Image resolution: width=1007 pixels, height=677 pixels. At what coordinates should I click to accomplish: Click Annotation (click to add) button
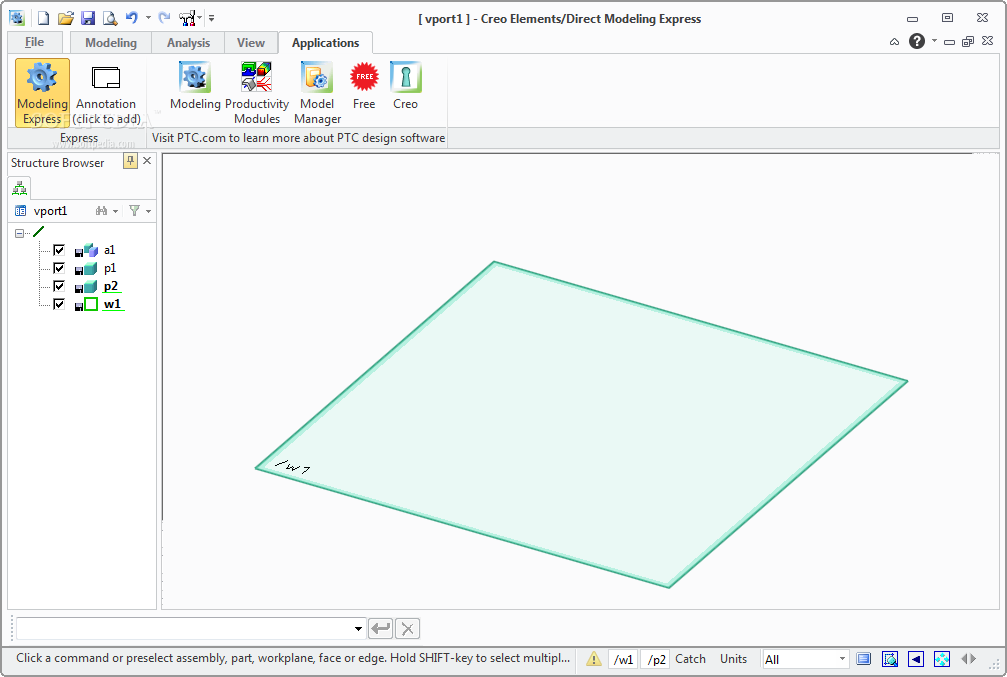point(106,92)
